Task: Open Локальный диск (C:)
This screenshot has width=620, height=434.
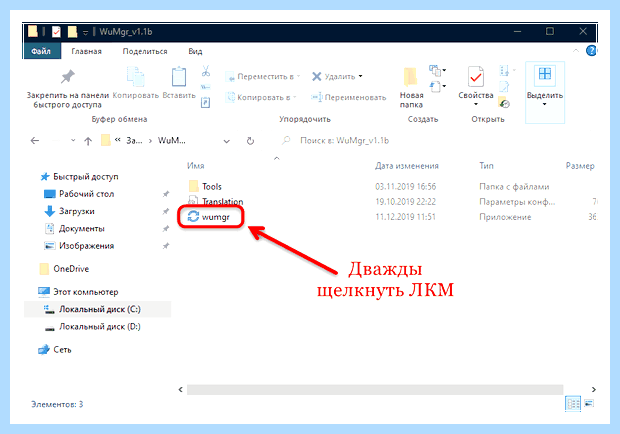Action: tap(100, 309)
